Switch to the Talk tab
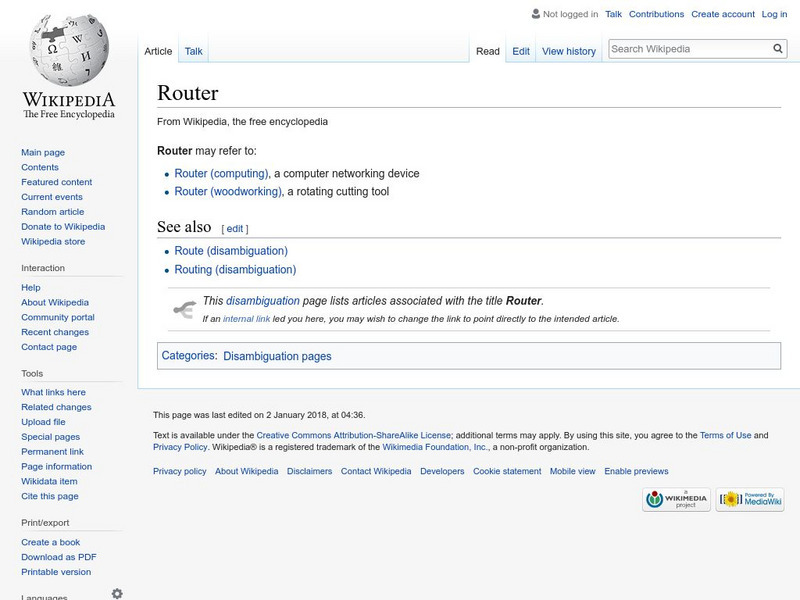Screen dimensions: 800x600 (193, 51)
